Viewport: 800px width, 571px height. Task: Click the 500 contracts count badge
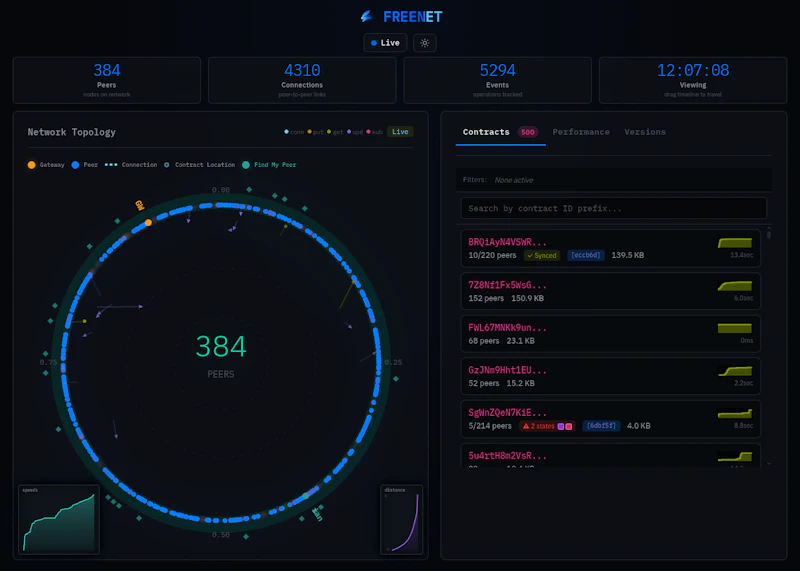click(528, 132)
